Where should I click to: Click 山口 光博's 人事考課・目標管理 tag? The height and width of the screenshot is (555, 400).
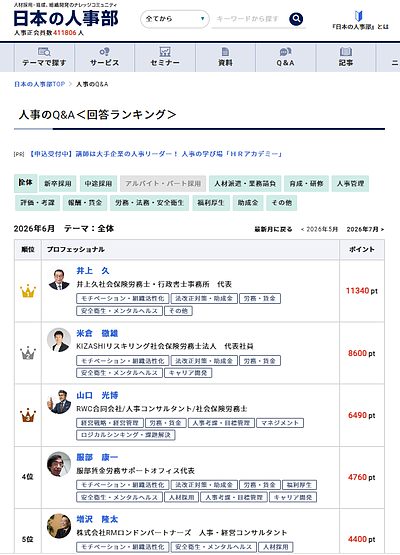(x=221, y=423)
